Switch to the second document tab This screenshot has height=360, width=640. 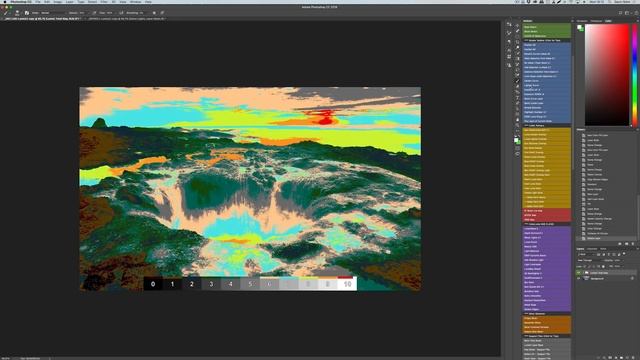127,18
